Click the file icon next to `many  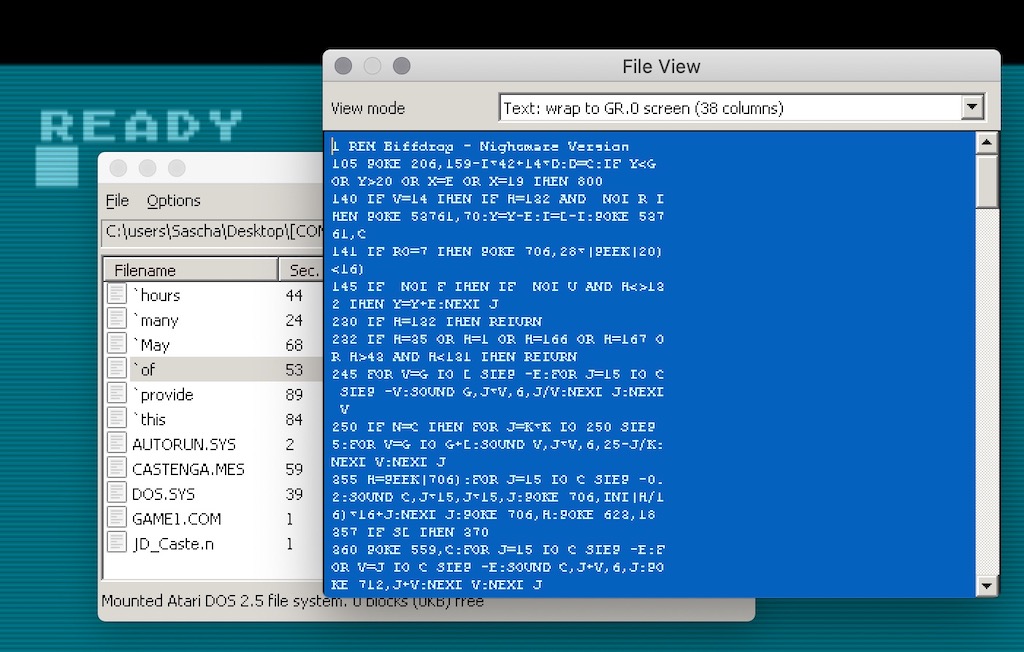click(117, 319)
